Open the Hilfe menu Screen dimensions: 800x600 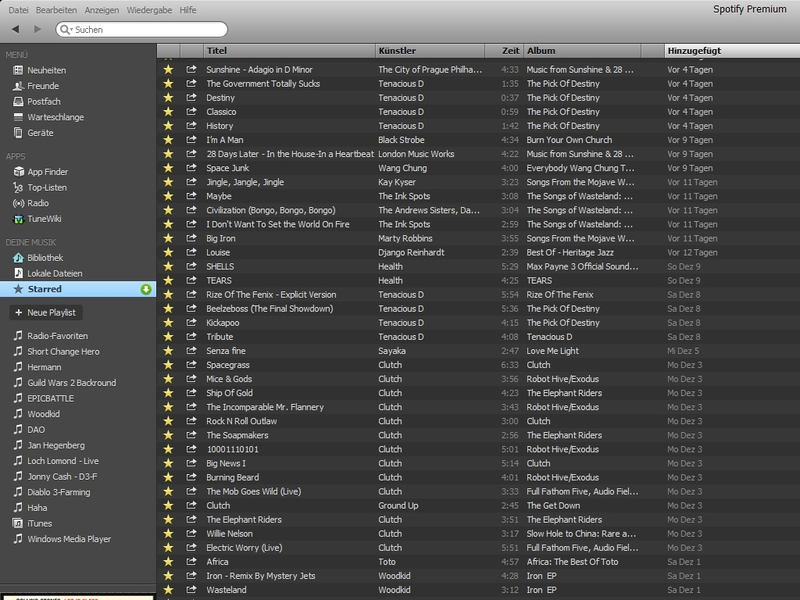(x=188, y=10)
